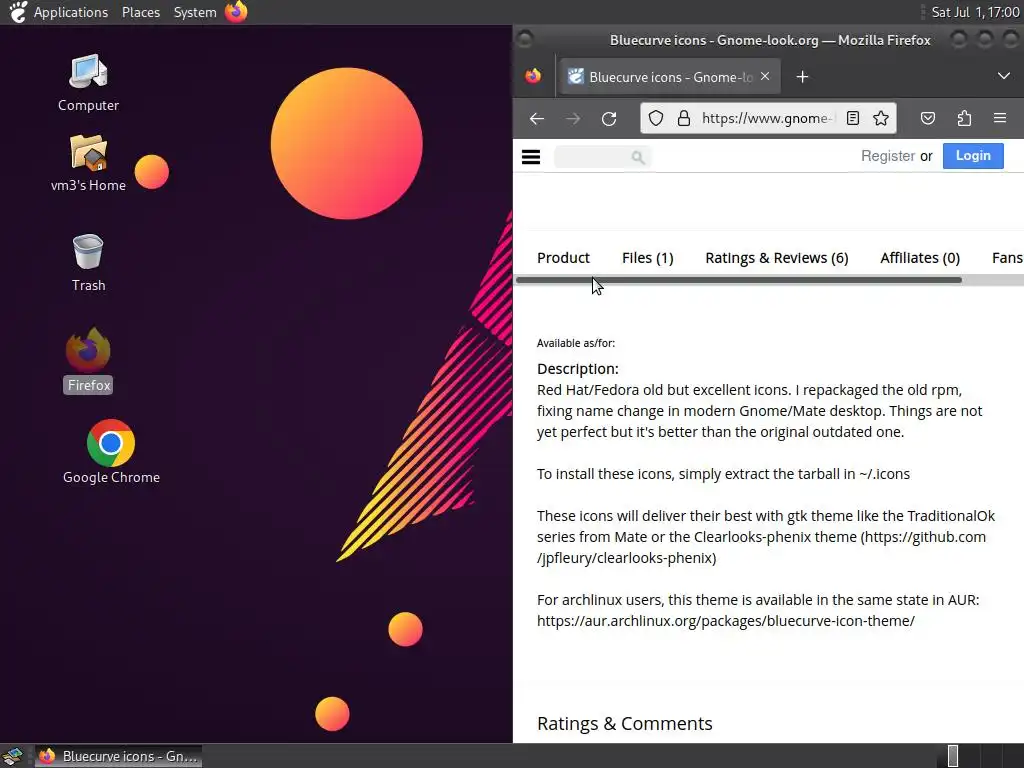1024x768 pixels.
Task: Open the Firefox application menu
Action: 1000,118
